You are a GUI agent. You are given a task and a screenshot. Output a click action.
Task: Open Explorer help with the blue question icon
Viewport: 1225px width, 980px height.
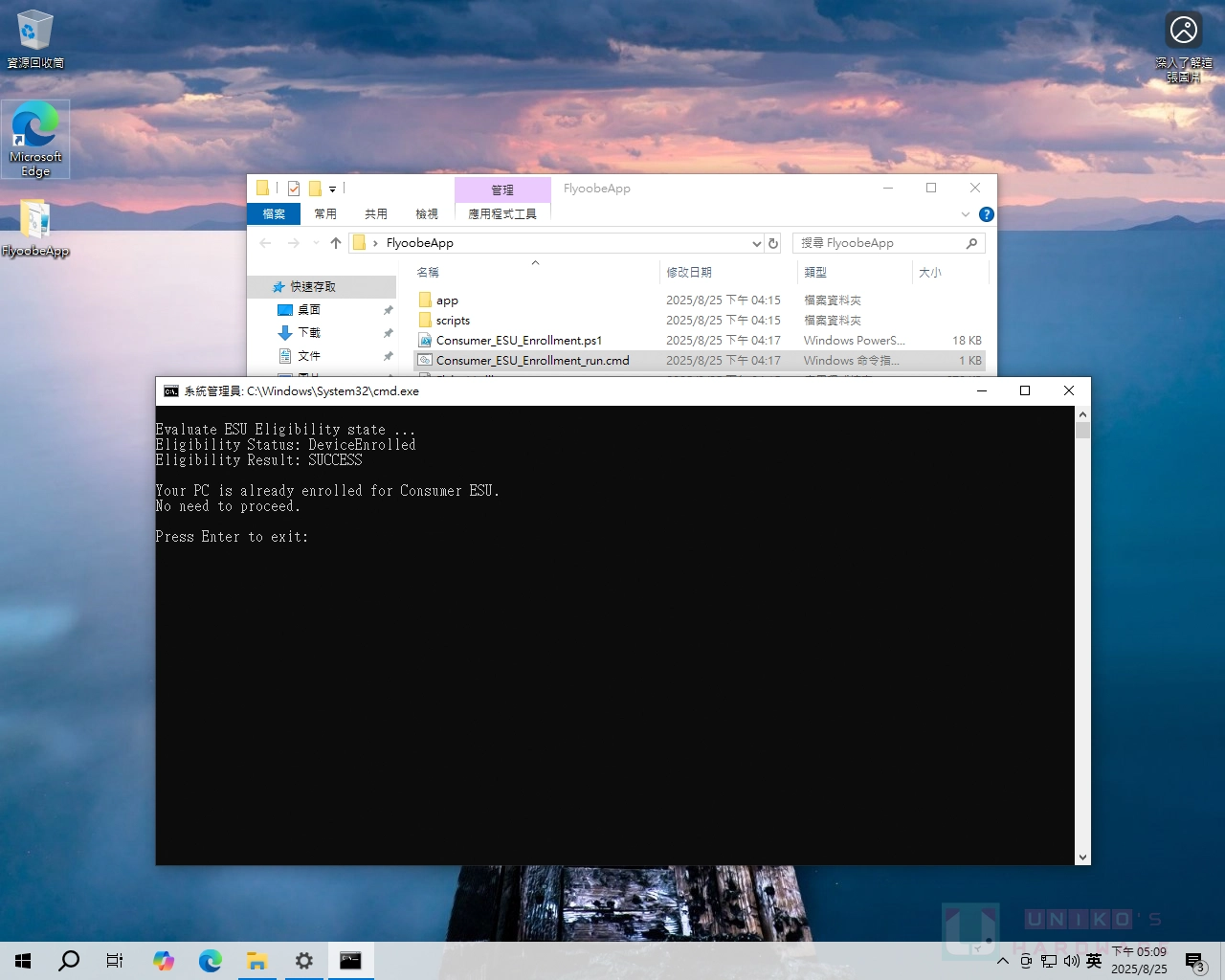point(987,214)
